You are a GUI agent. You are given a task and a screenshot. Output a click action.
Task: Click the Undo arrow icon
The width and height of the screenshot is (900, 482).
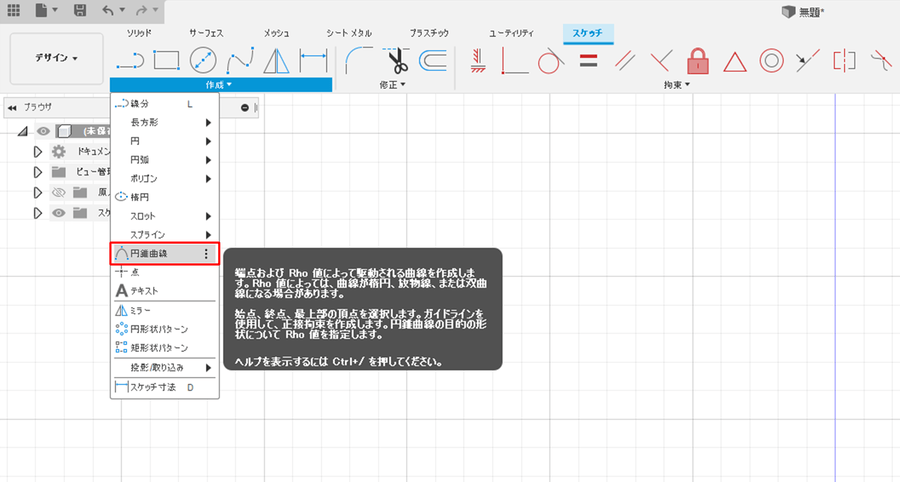click(x=108, y=10)
